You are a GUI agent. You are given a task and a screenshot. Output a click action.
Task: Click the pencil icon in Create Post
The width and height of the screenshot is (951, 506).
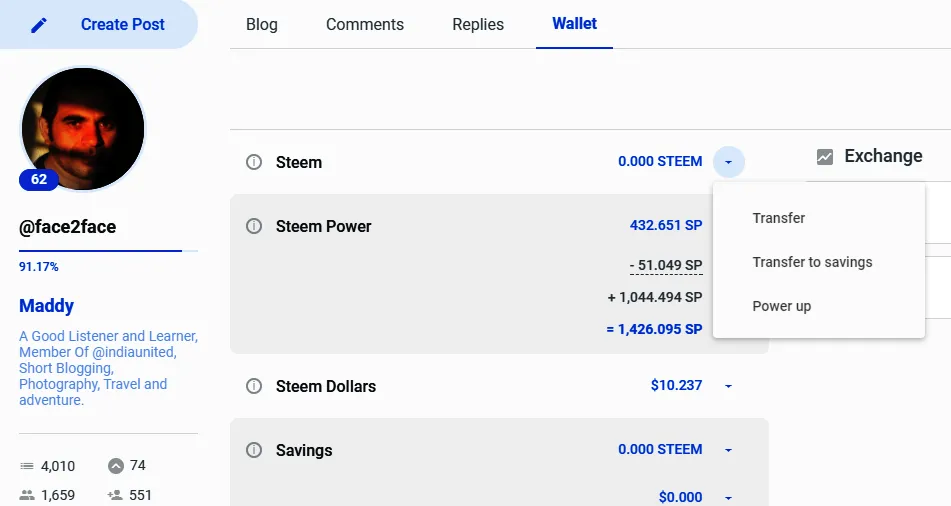pyautogui.click(x=39, y=25)
